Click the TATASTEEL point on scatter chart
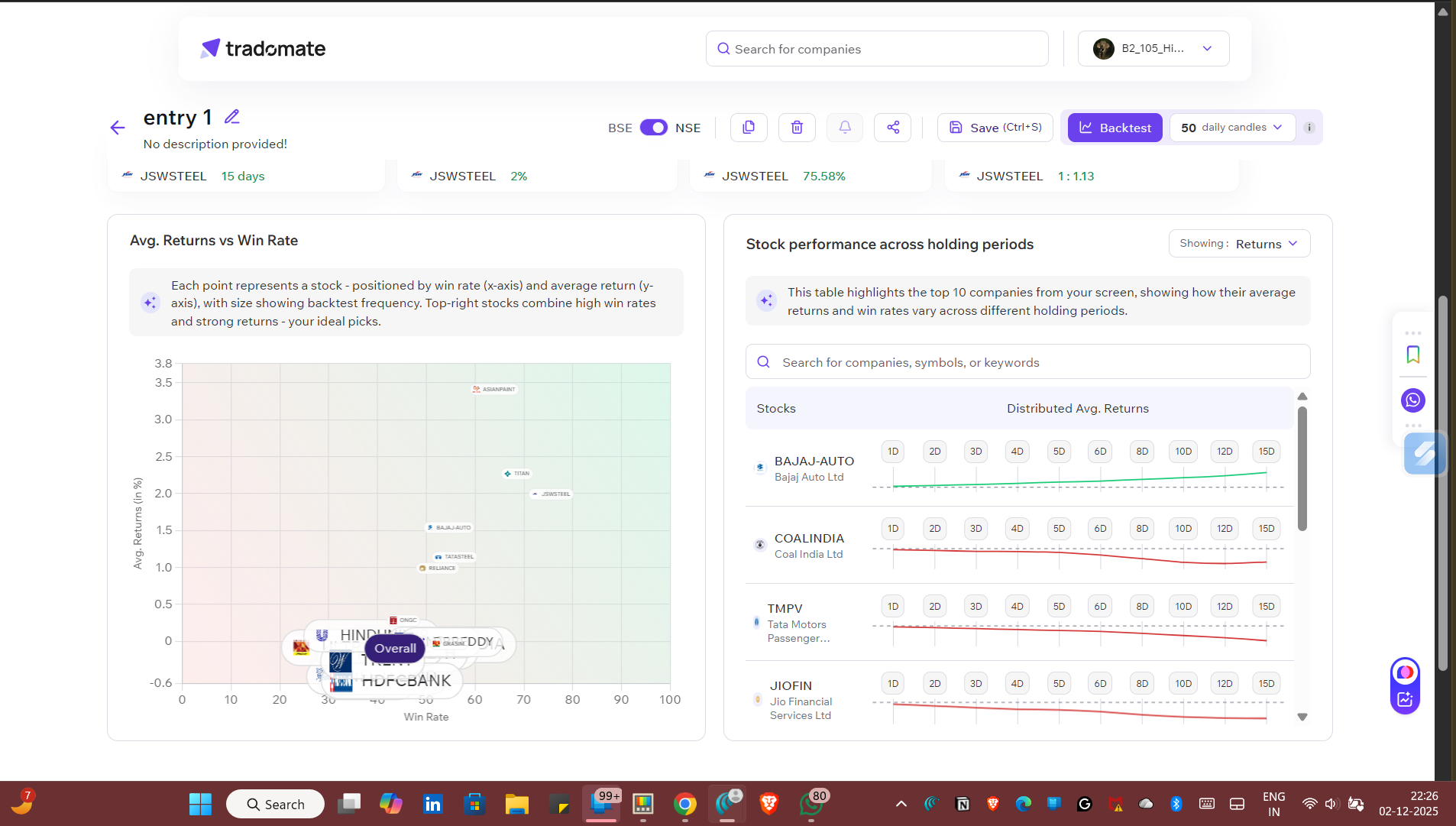The height and width of the screenshot is (826, 1456). coord(455,557)
